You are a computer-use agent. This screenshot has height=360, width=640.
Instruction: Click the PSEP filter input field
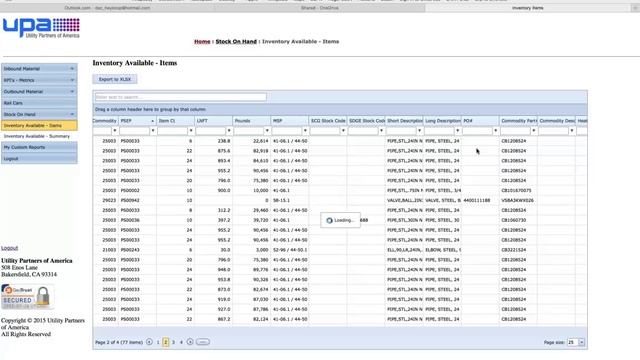click(134, 131)
